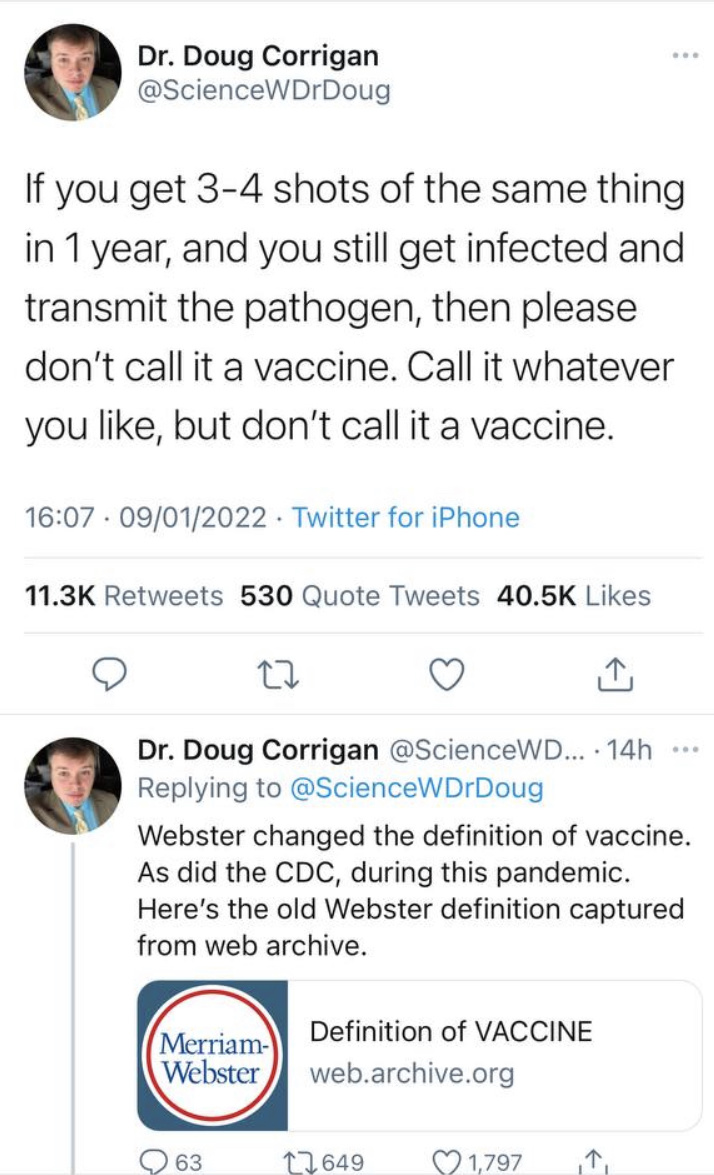
Task: Retweet the reply showing 649 retweets
Action: (x=323, y=1162)
